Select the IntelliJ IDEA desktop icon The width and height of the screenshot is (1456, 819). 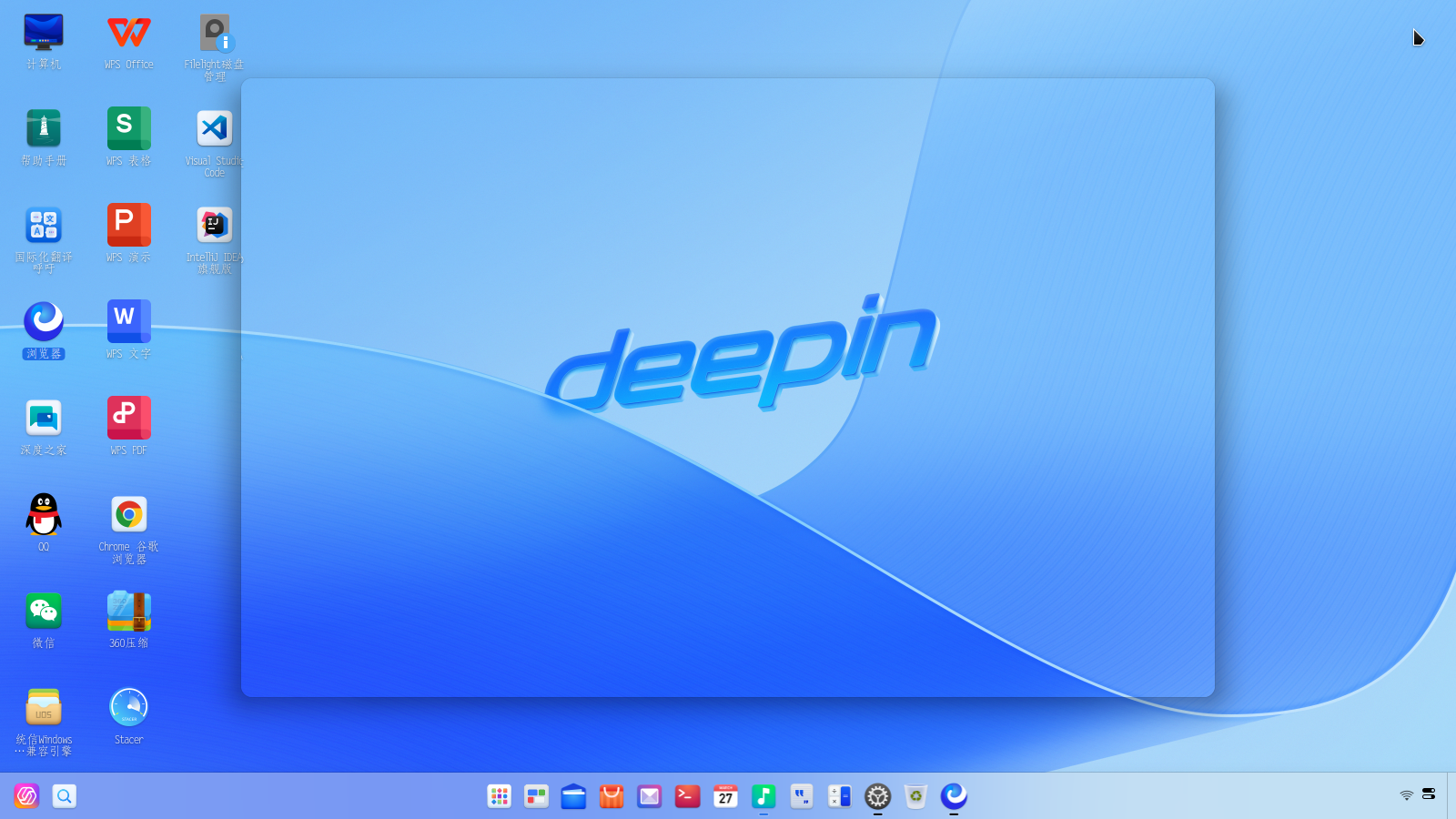click(x=215, y=225)
